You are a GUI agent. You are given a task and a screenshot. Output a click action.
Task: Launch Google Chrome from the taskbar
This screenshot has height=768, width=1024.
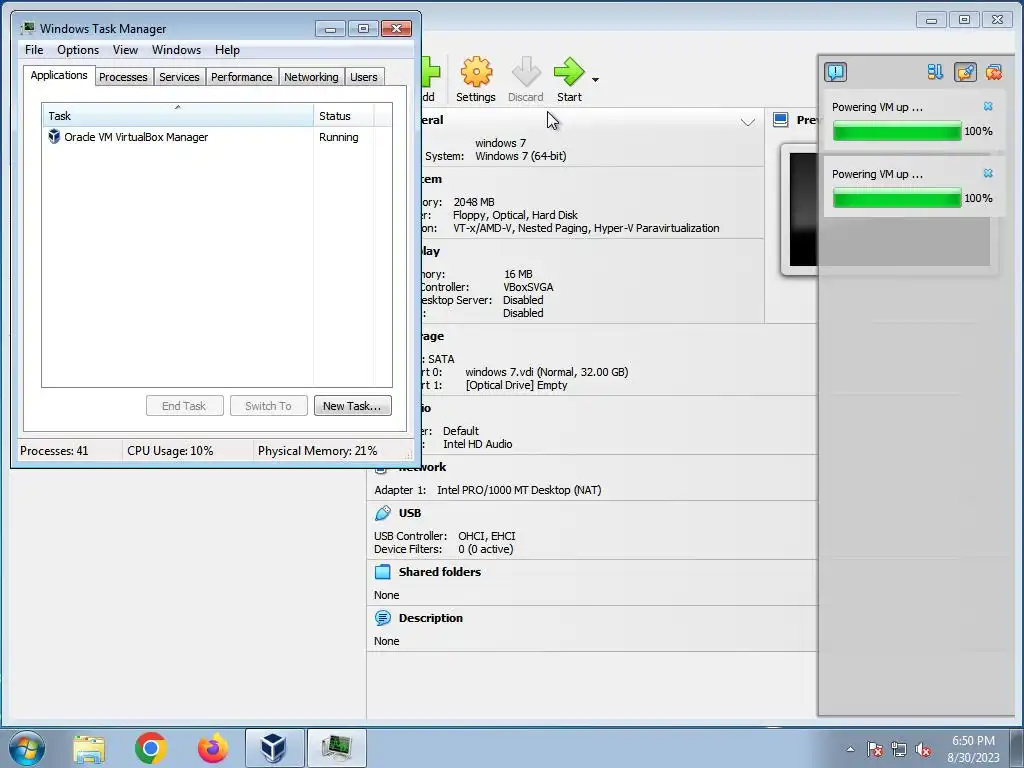tap(151, 748)
